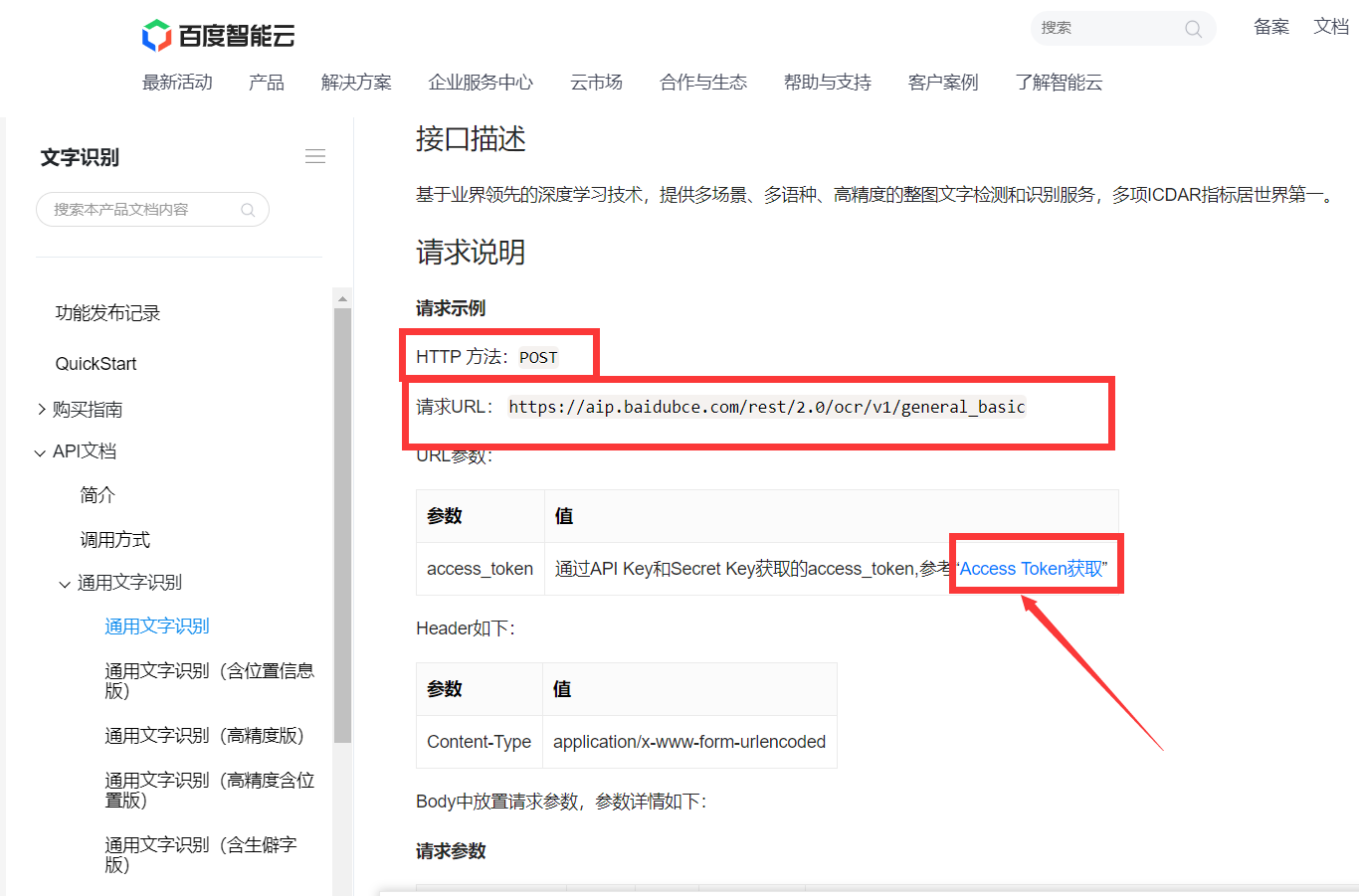Click the 文档 link at top right
The height and width of the screenshot is (896, 1359).
[x=1331, y=27]
